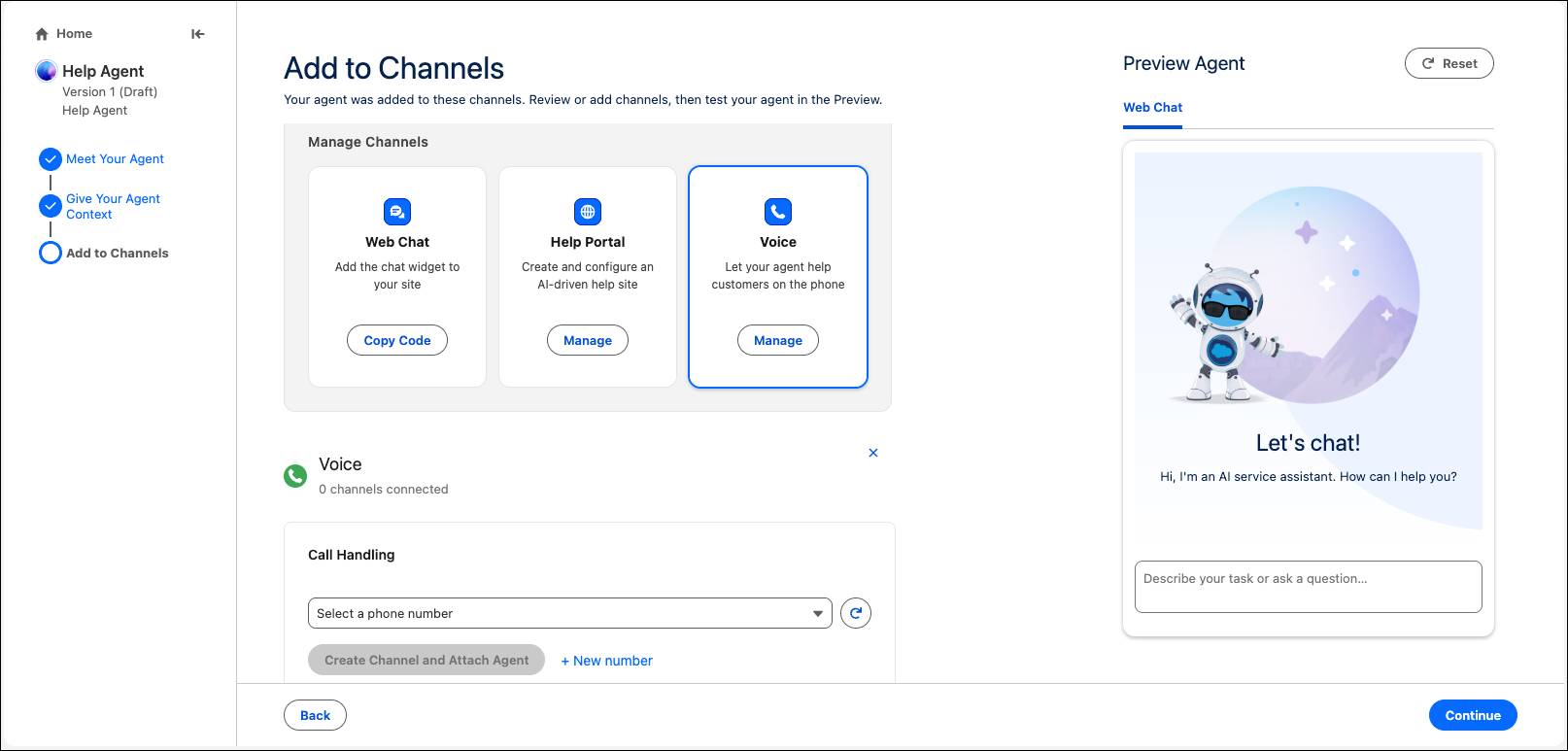
Task: Click the 0 channels connected text
Action: (384, 490)
